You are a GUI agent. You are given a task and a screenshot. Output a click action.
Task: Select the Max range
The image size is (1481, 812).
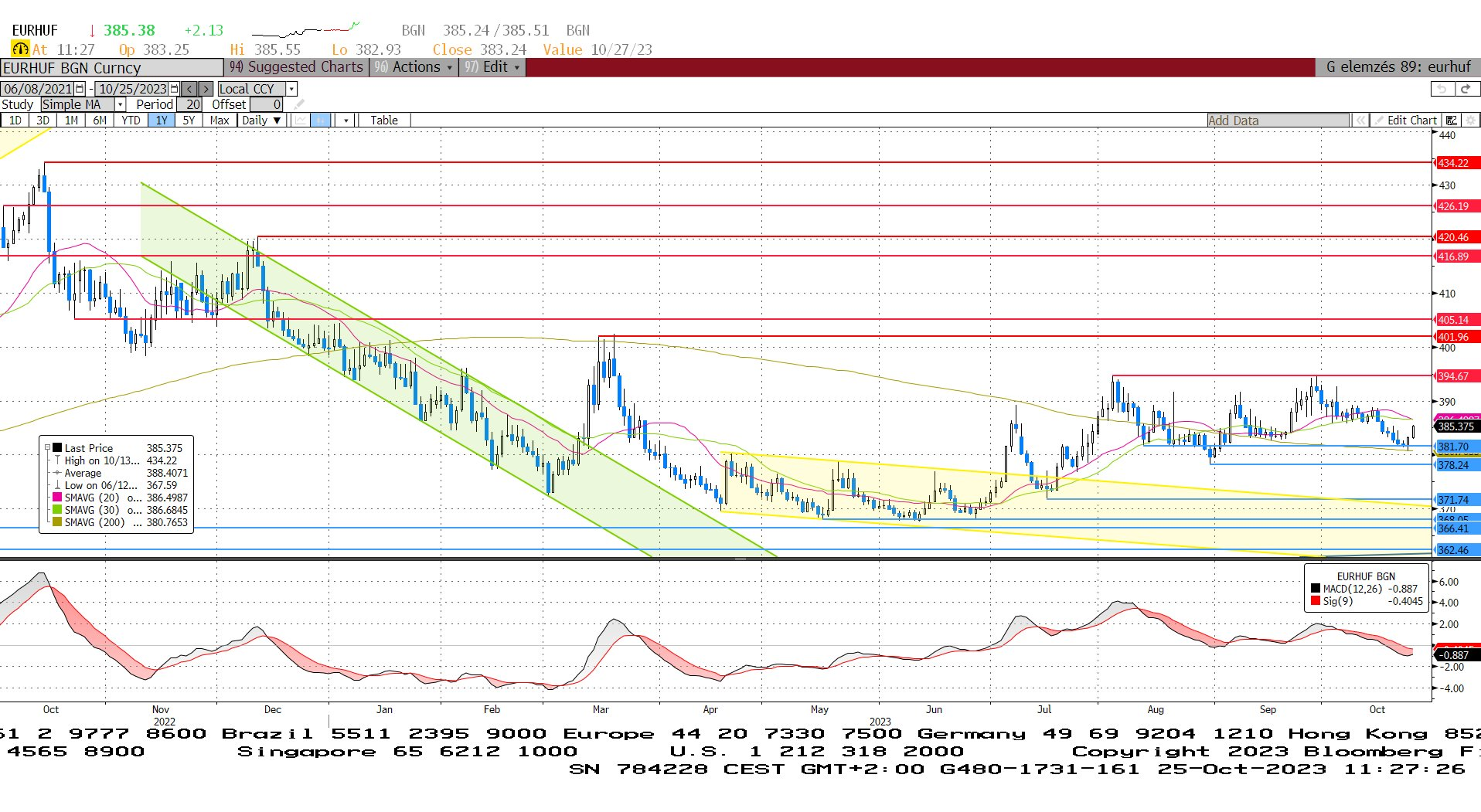click(220, 120)
